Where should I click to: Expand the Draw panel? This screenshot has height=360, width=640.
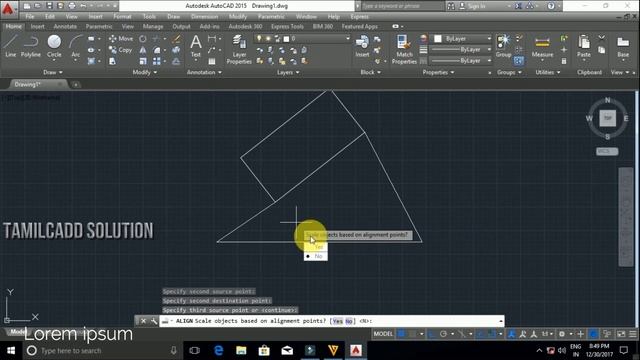53,72
